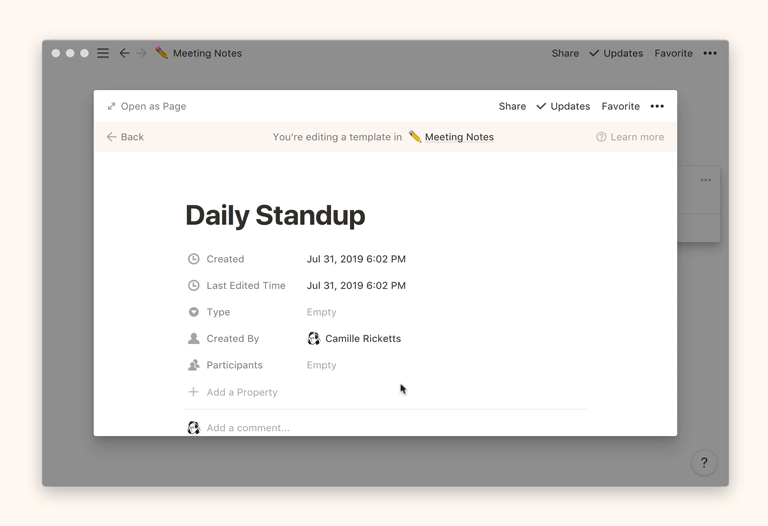Image resolution: width=768 pixels, height=526 pixels.
Task: Click the Participants property label
Action: coord(235,365)
